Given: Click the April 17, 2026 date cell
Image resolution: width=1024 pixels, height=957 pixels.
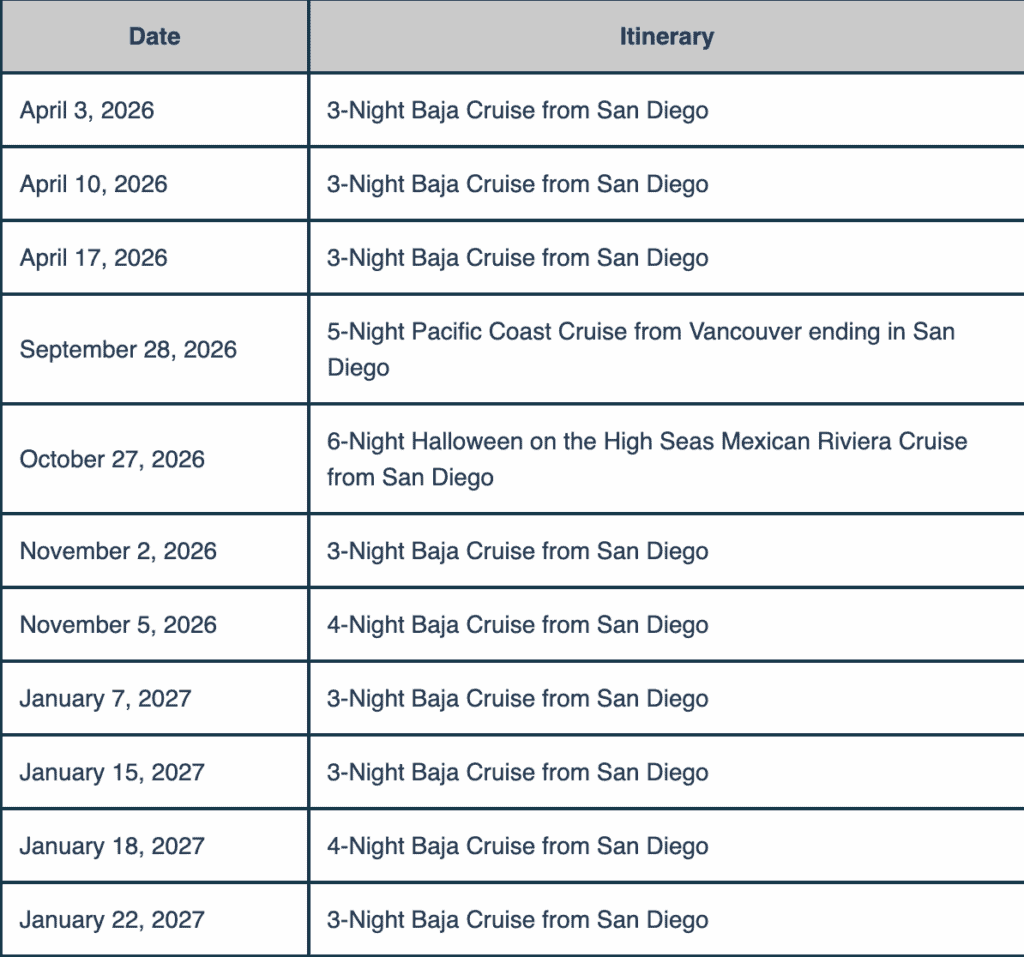Looking at the screenshot, I should coord(93,258).
